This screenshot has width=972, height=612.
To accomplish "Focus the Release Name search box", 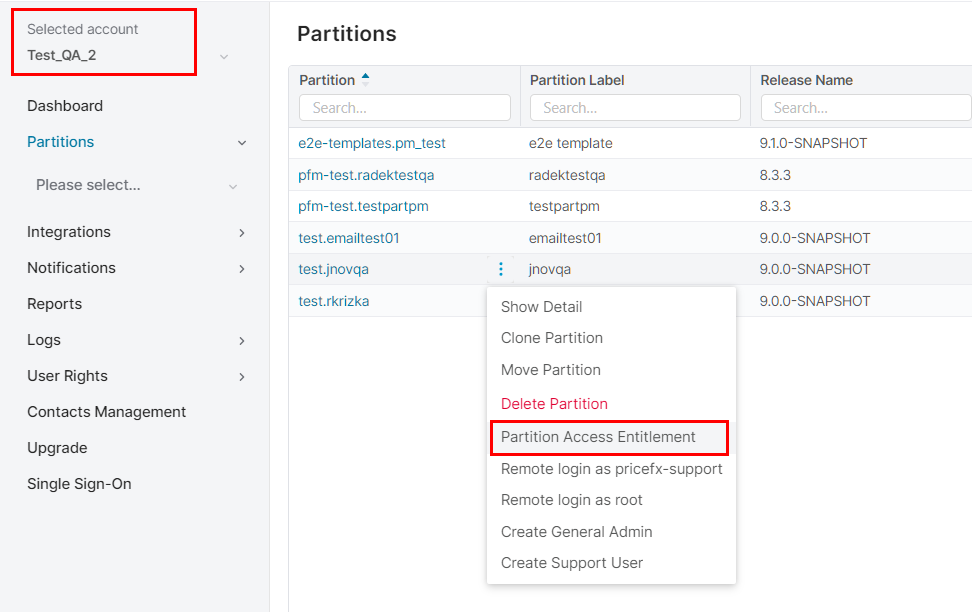I will [865, 108].
